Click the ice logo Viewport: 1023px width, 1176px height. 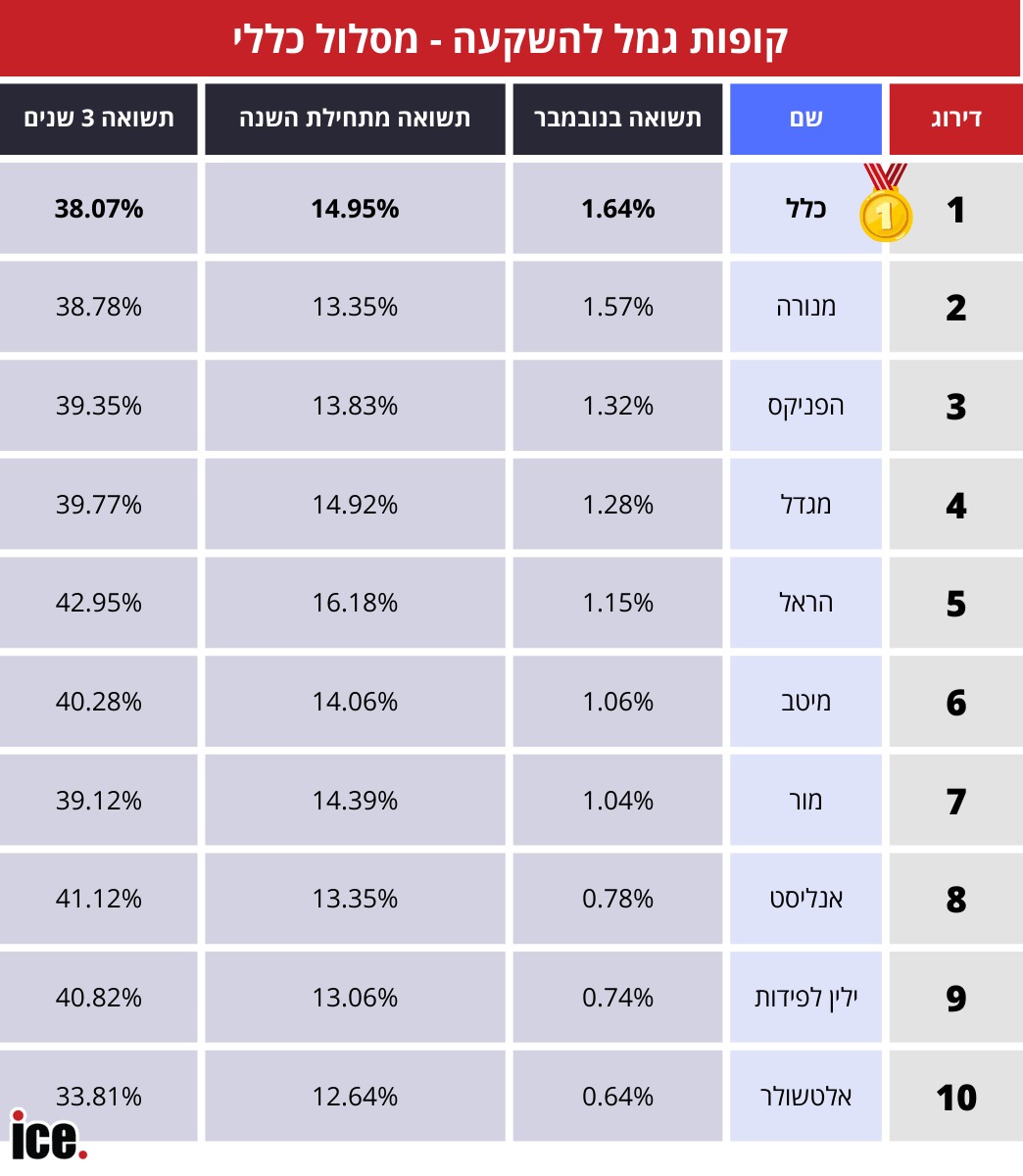tap(48, 1136)
